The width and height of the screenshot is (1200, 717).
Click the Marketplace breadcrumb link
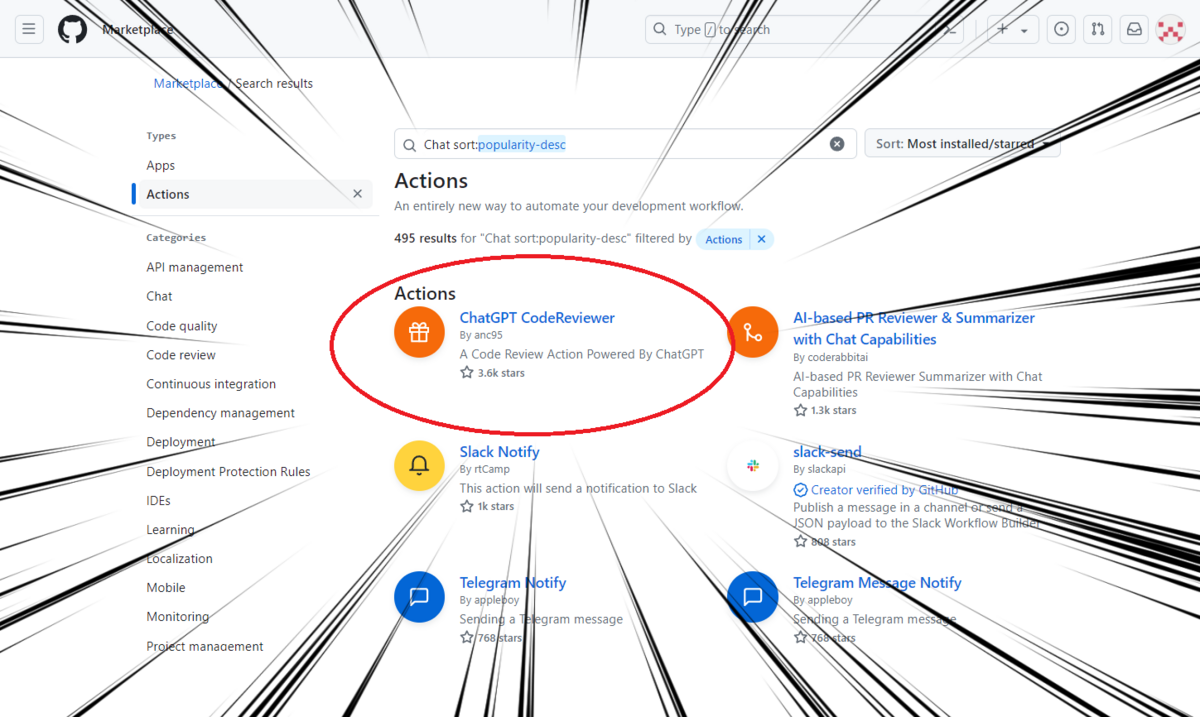point(188,84)
